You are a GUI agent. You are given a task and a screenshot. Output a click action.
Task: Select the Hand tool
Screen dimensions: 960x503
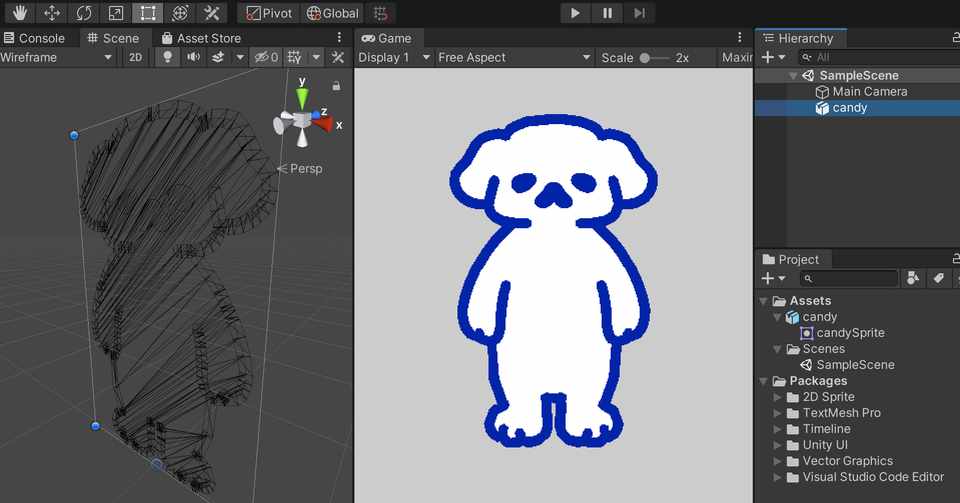(20, 13)
